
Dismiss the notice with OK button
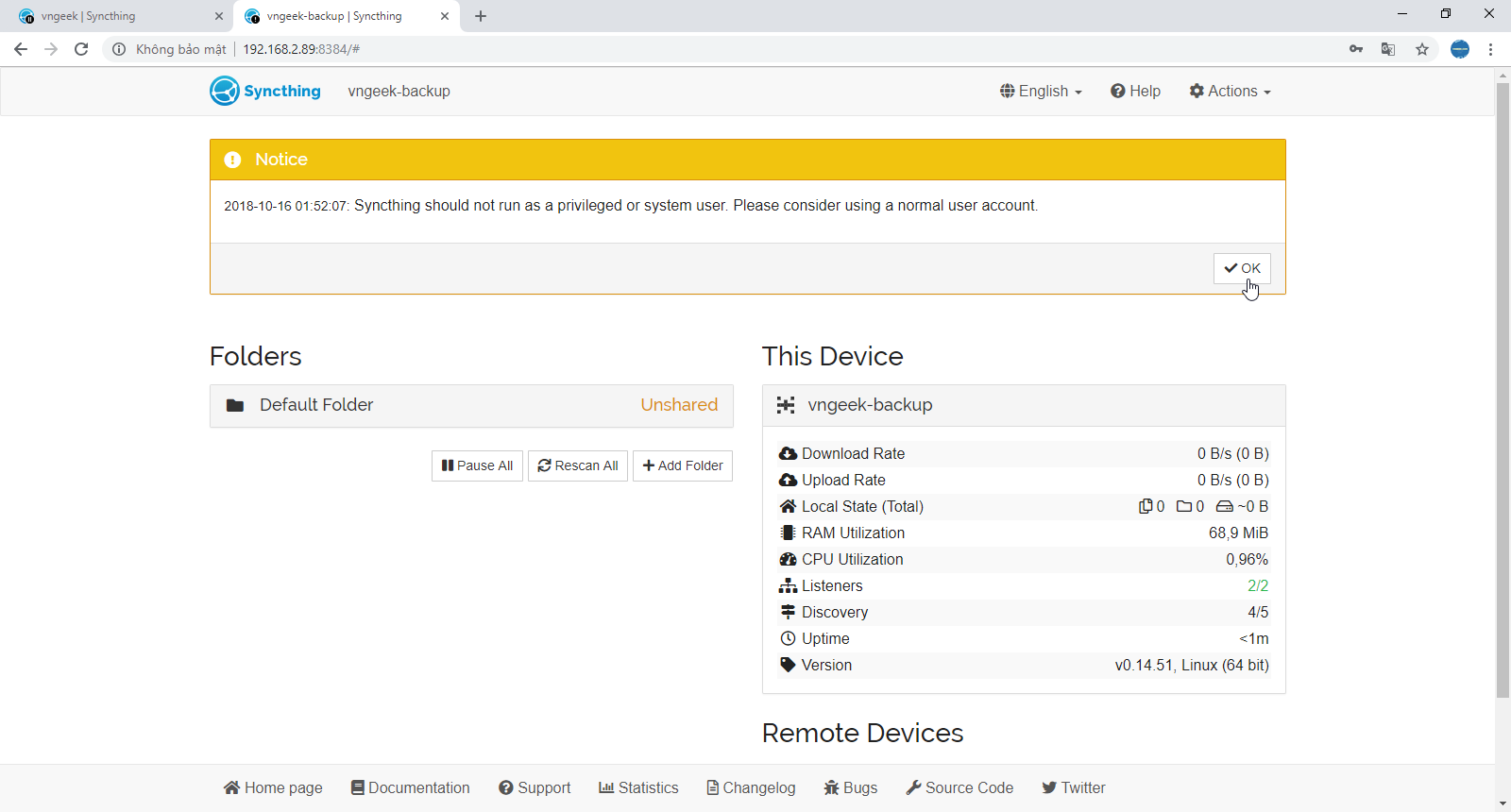[x=1242, y=268]
